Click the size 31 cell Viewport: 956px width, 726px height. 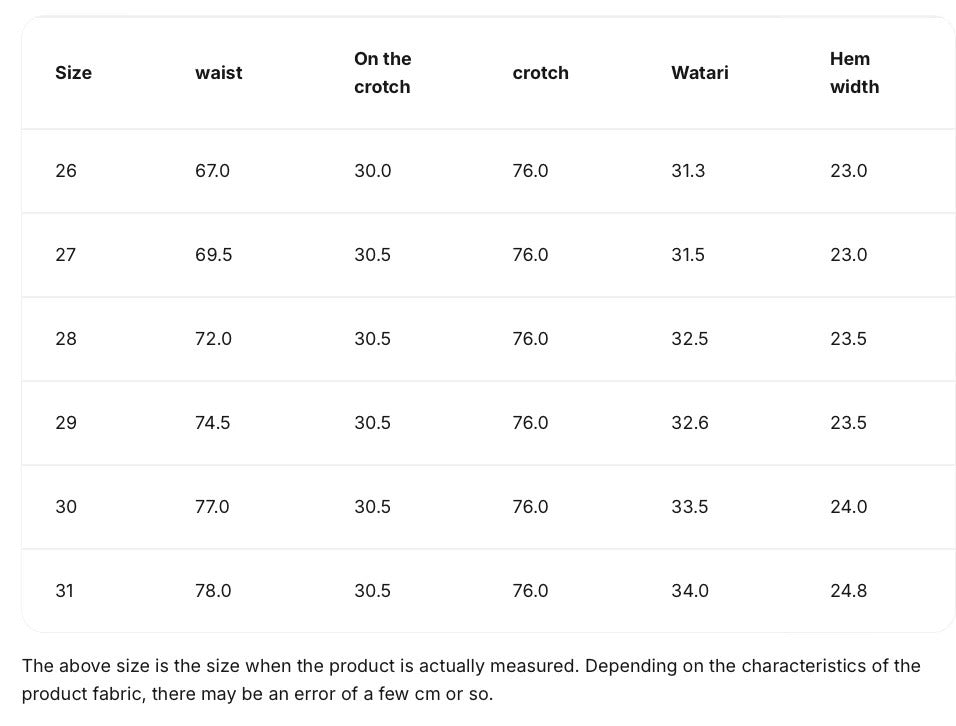(x=65, y=591)
